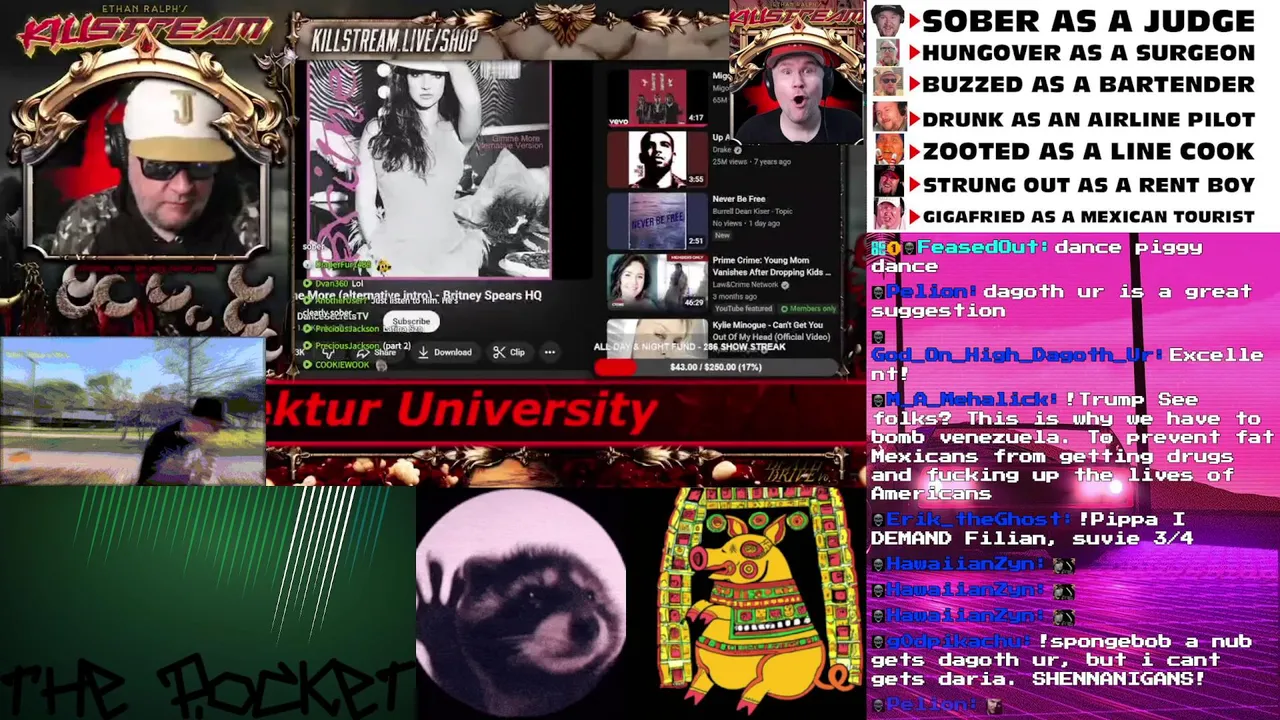Click the 'BUZZED AS A BARTENDER' row

click(x=1066, y=84)
